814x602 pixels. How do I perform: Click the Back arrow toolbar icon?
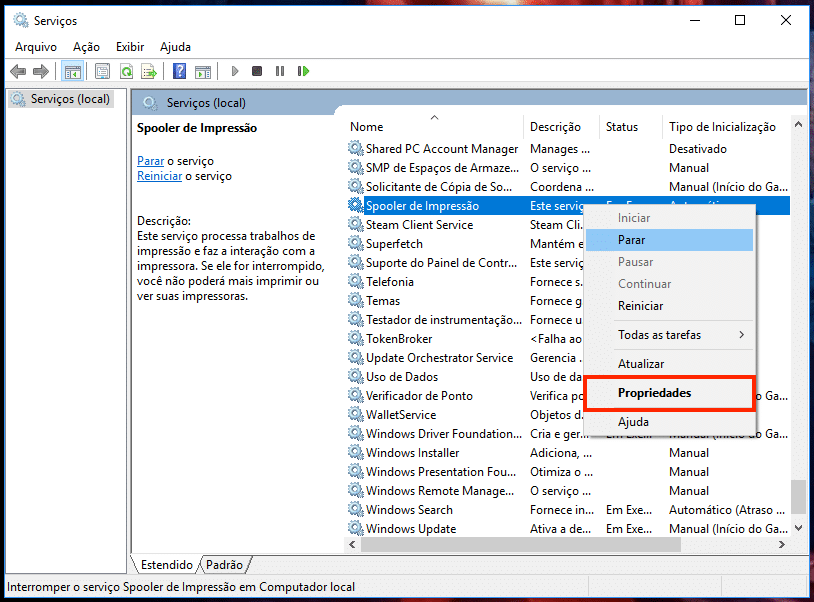(x=17, y=71)
